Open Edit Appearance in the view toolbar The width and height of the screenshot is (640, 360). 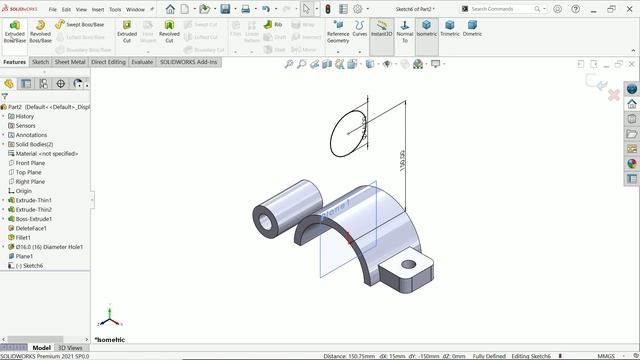pyautogui.click(x=404, y=64)
